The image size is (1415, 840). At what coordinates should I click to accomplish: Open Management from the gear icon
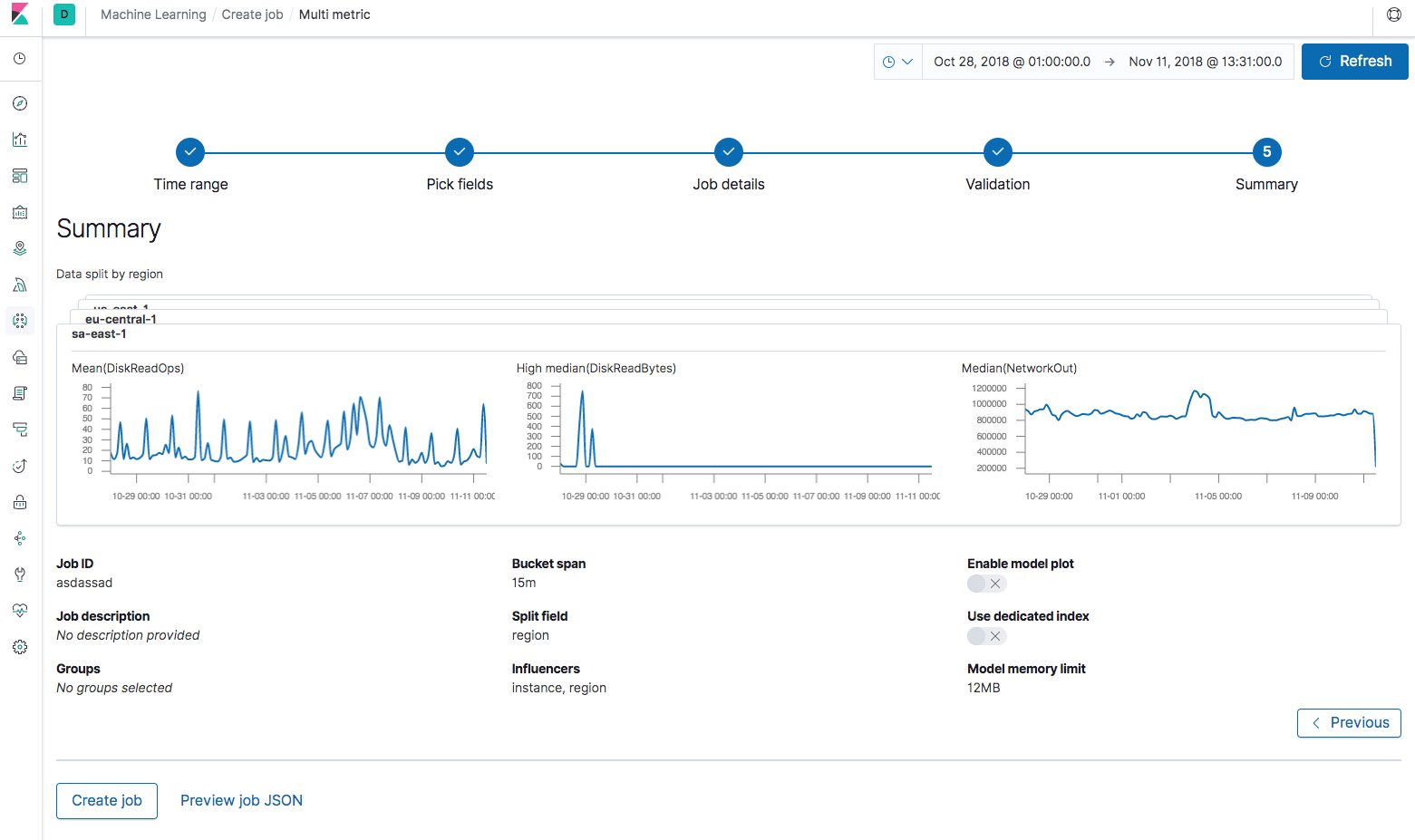tap(20, 647)
